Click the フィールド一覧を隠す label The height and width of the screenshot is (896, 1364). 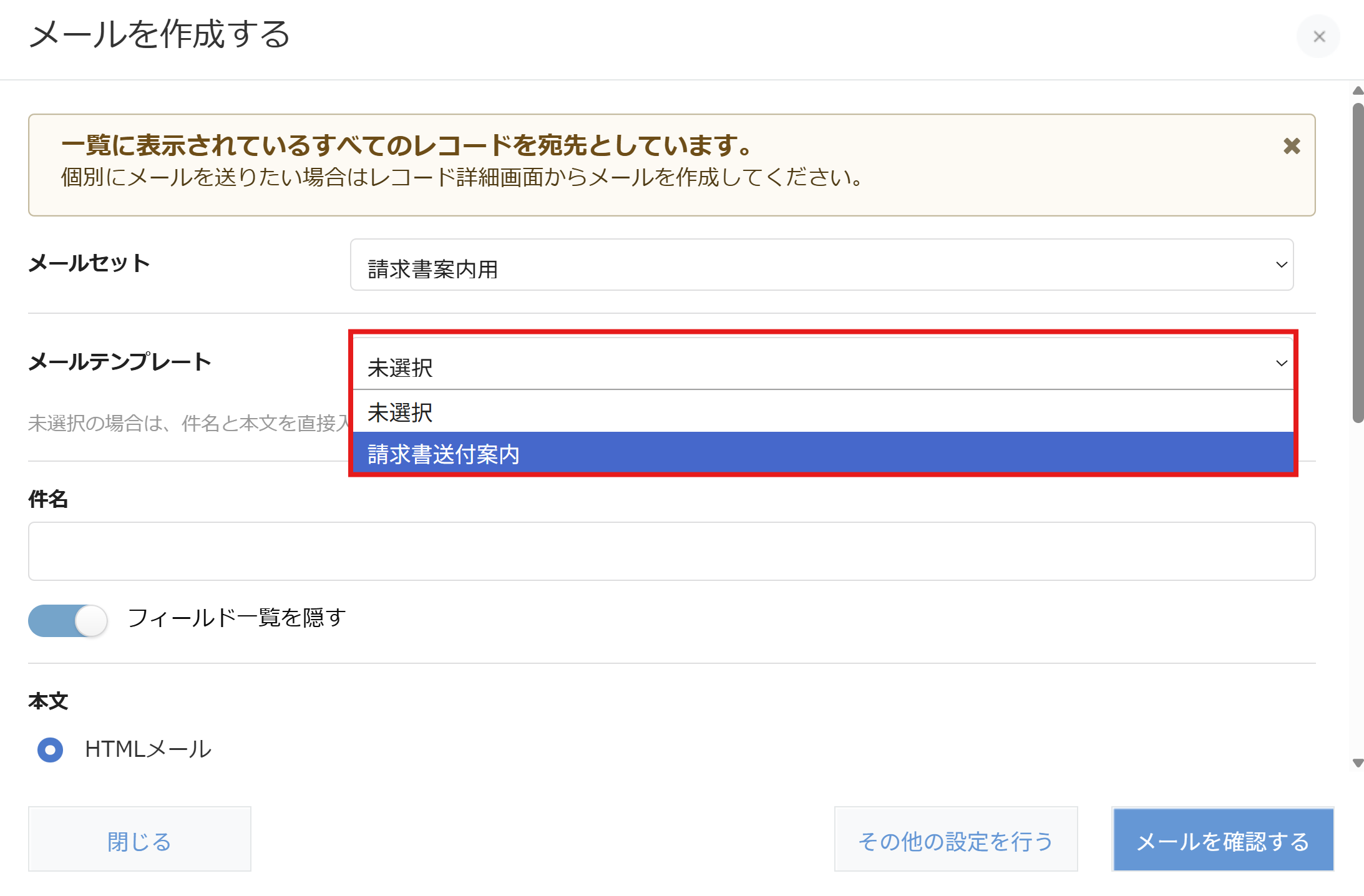237,618
